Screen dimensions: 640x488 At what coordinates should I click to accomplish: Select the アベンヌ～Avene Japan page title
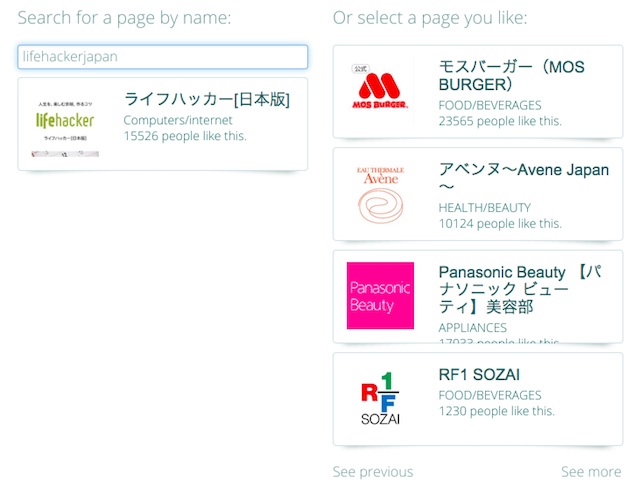tap(524, 178)
